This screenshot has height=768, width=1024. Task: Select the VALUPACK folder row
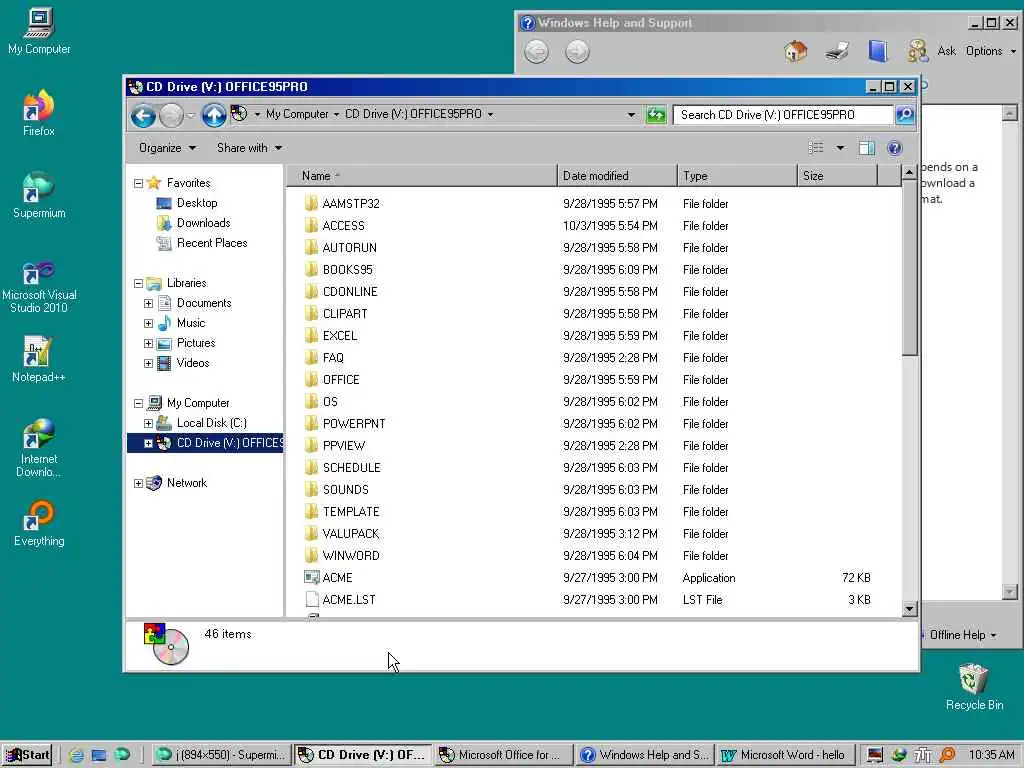[x=587, y=534]
